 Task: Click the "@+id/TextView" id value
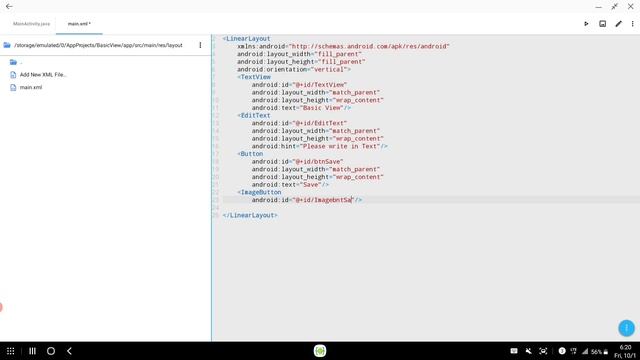click(x=320, y=85)
